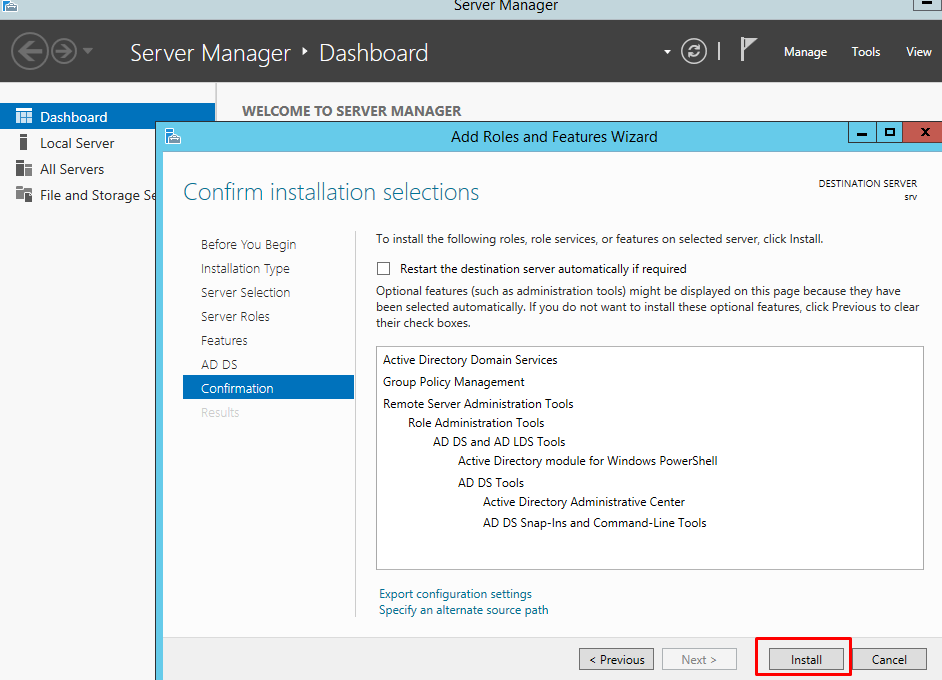Open the Tools menu
Image resolution: width=942 pixels, height=680 pixels.
(x=865, y=52)
